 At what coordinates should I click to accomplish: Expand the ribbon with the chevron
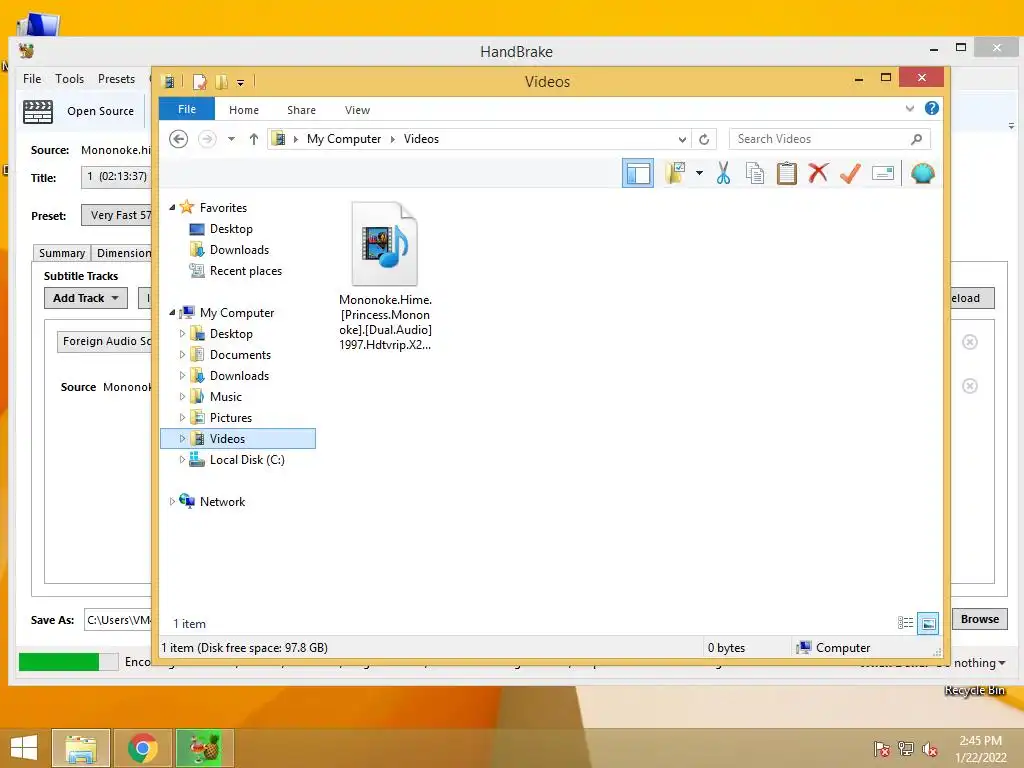click(910, 108)
